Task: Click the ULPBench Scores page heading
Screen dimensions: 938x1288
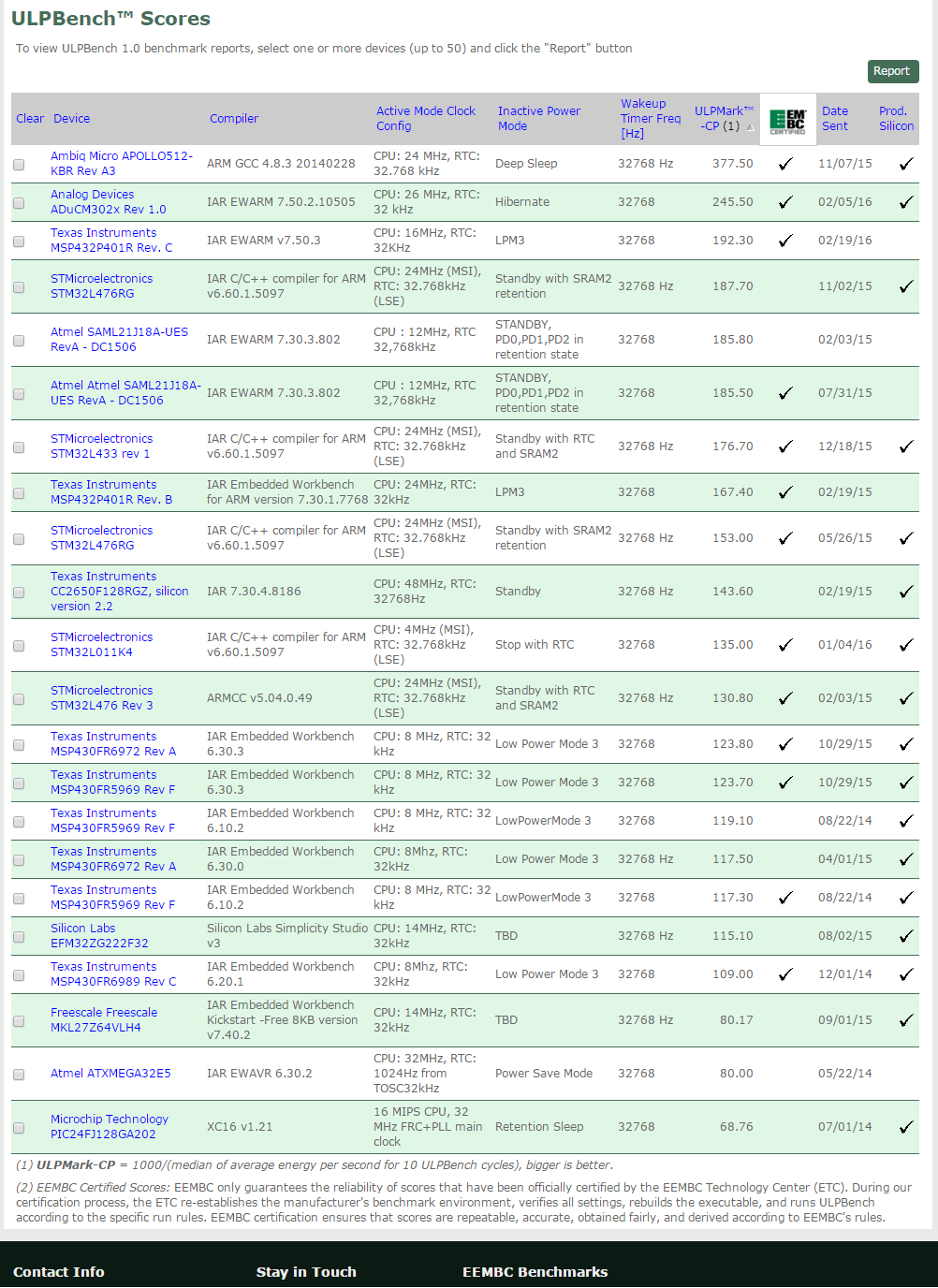Action: [x=110, y=19]
